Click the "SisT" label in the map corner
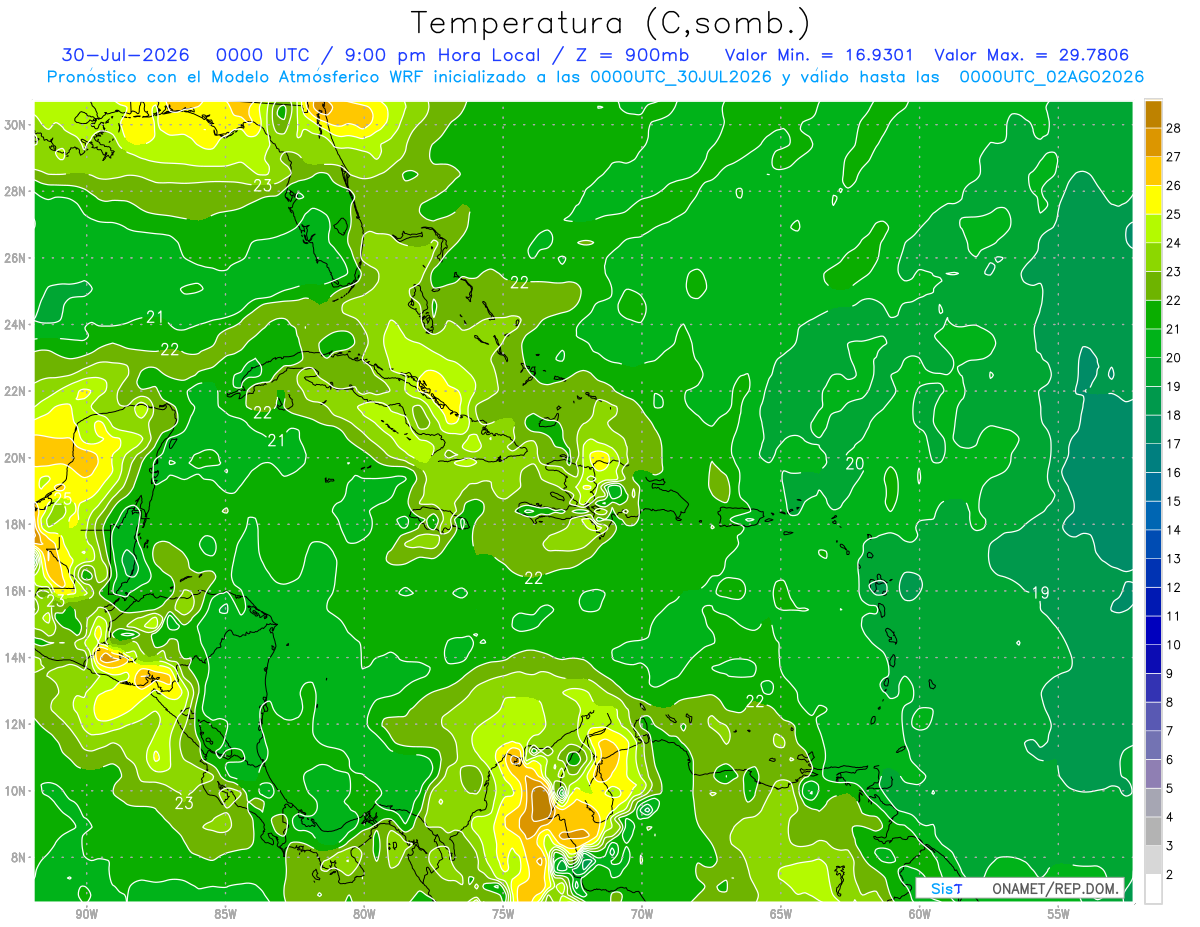This screenshot has height=927, width=1200. (x=945, y=888)
